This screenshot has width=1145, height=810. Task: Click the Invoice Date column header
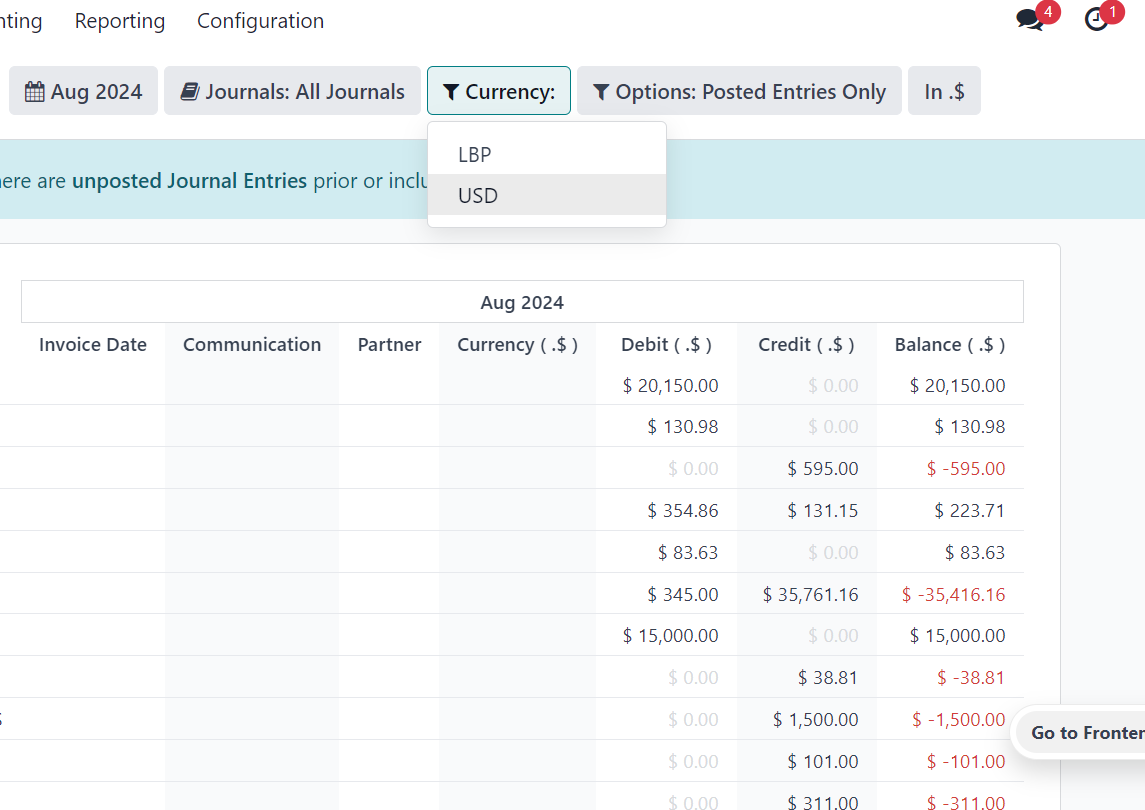(93, 345)
